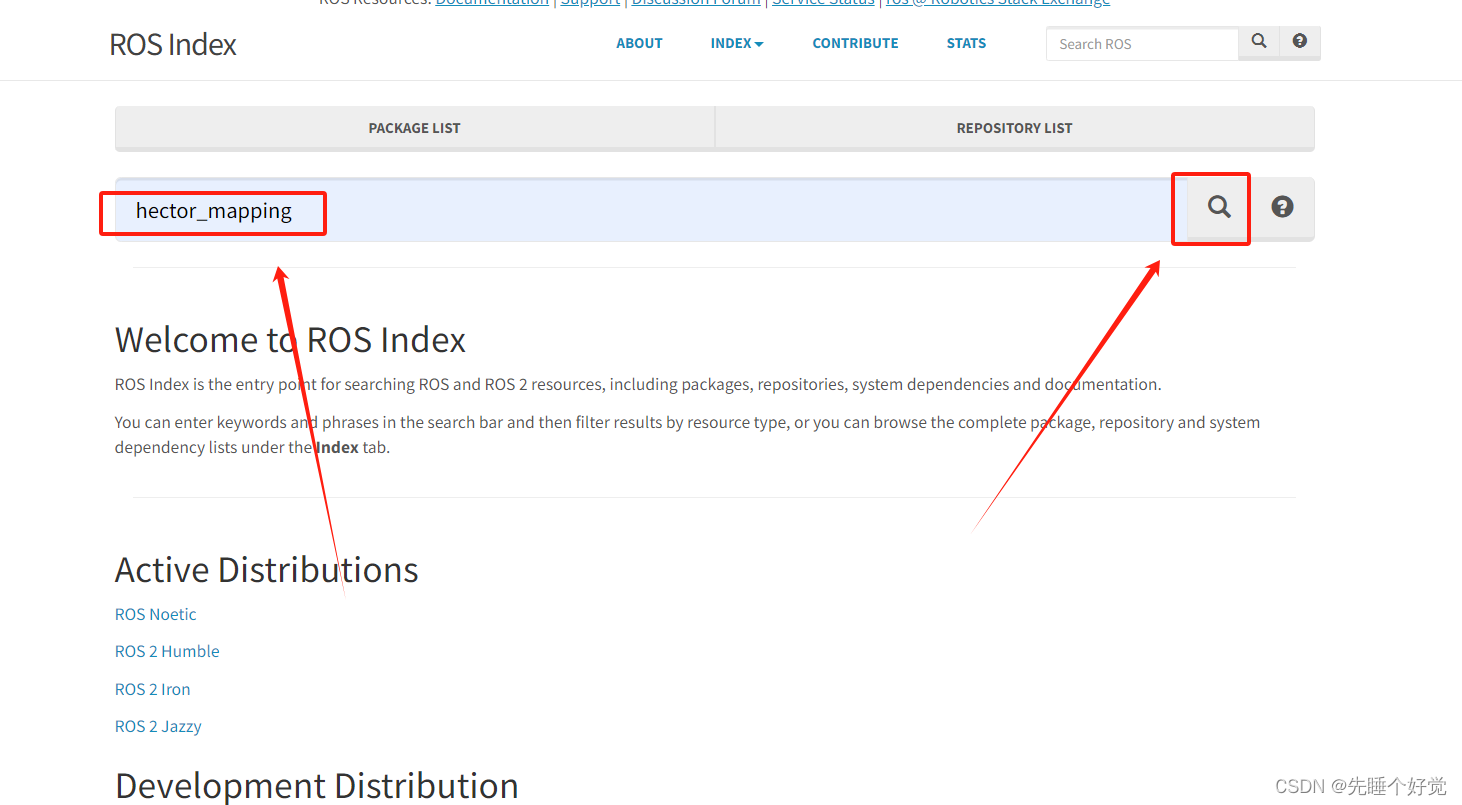Go to the ABOUT page
This screenshot has width=1462, height=805.
(640, 43)
